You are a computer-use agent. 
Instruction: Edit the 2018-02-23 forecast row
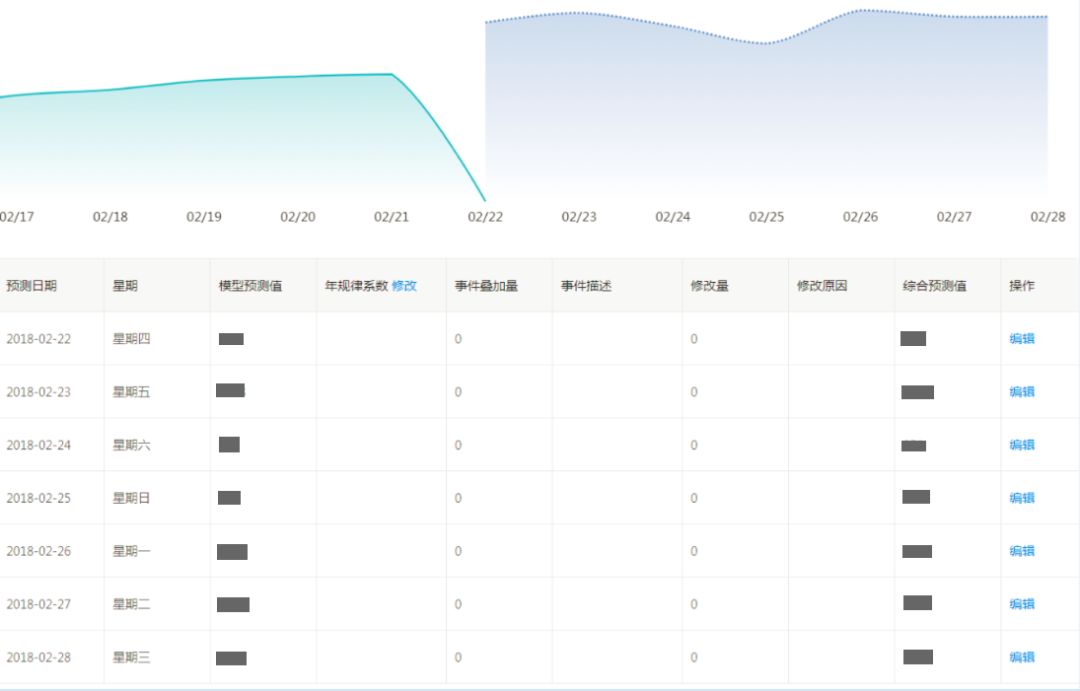(x=1021, y=392)
